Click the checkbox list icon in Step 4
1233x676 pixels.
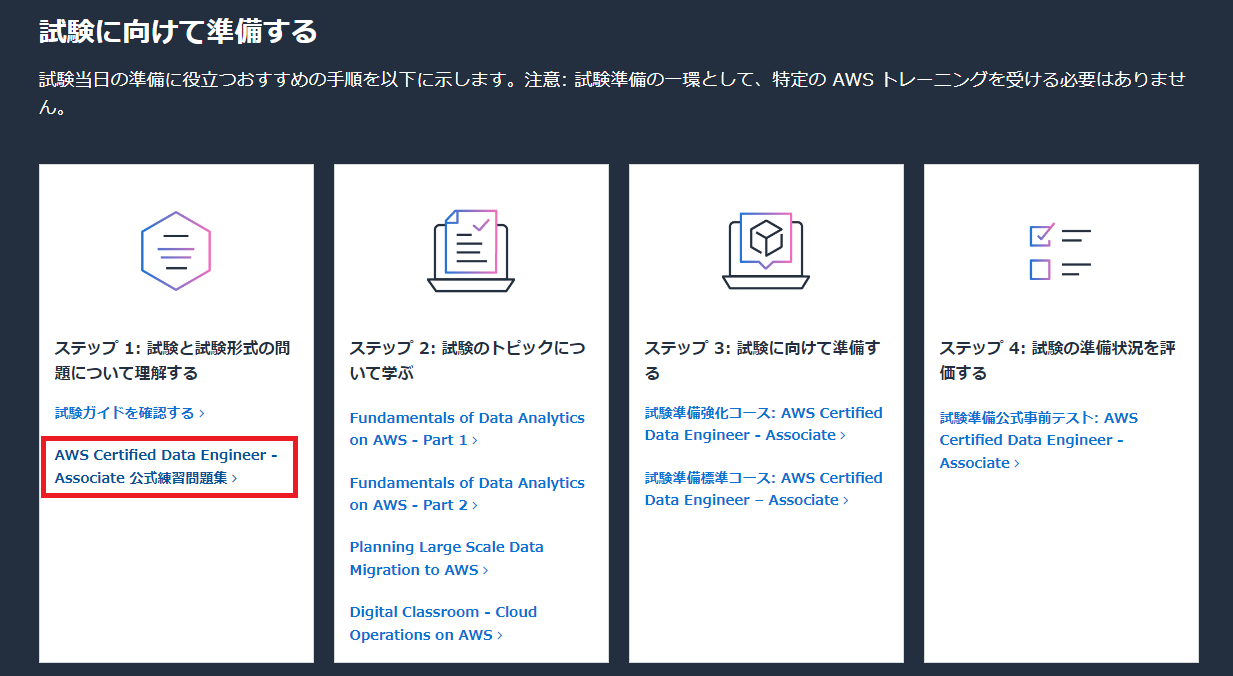coord(1060,253)
